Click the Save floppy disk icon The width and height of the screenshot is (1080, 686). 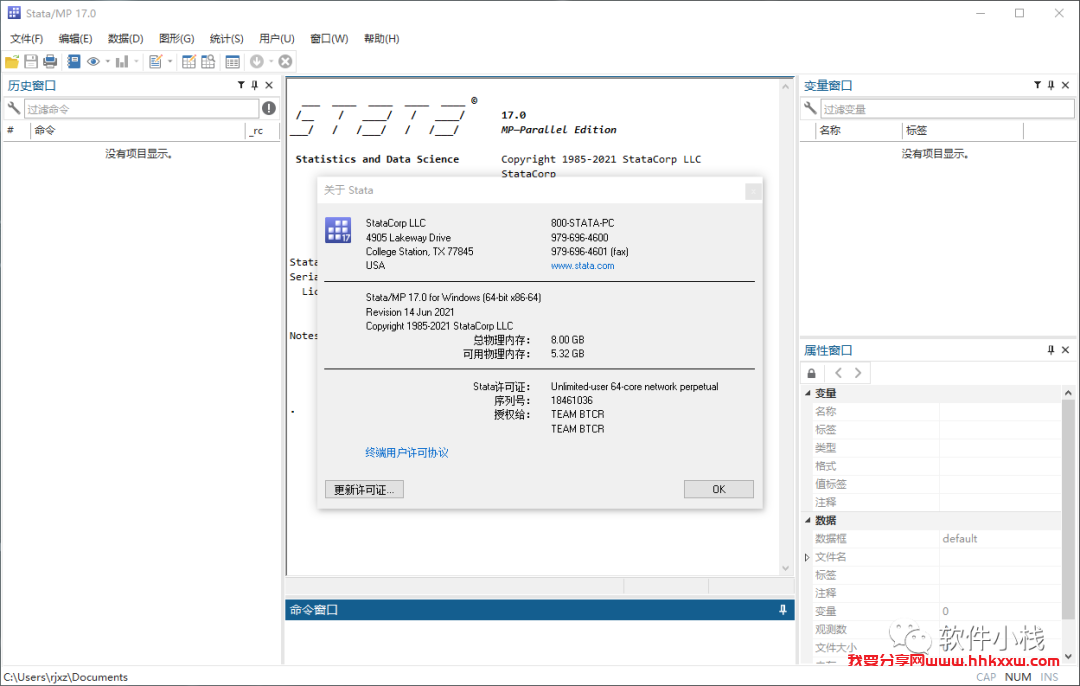click(x=31, y=61)
